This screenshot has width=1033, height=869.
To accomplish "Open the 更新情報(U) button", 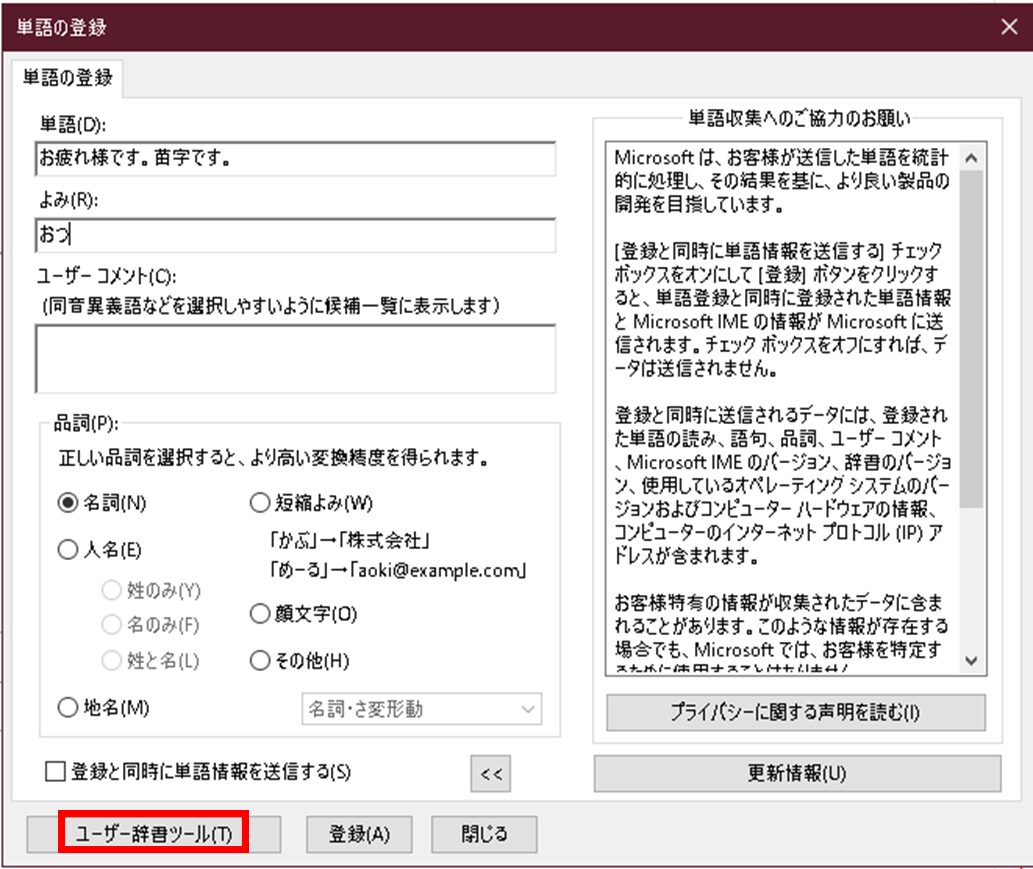I will tap(797, 774).
